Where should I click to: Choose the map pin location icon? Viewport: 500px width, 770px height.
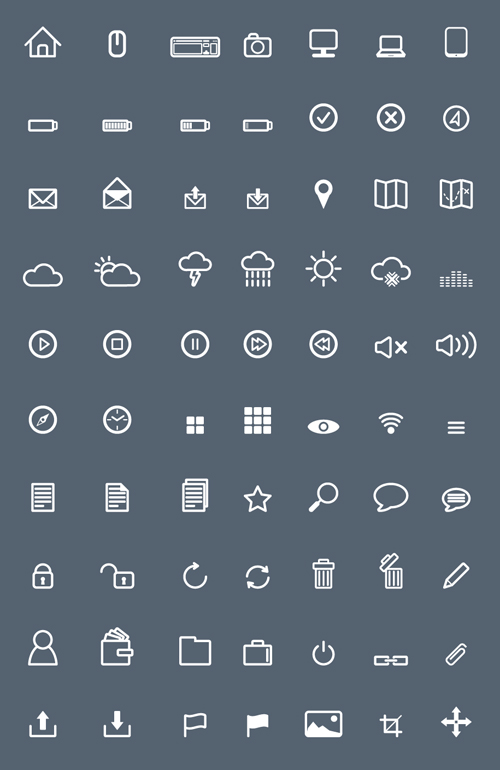click(323, 194)
